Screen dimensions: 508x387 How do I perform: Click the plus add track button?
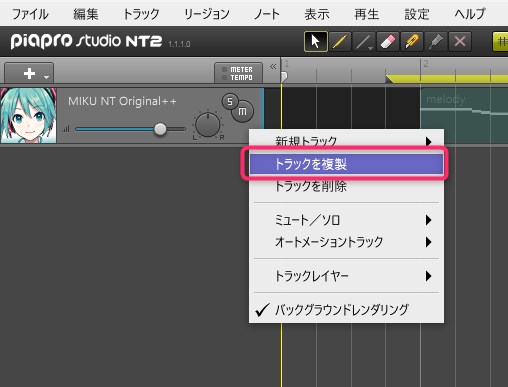(29, 74)
